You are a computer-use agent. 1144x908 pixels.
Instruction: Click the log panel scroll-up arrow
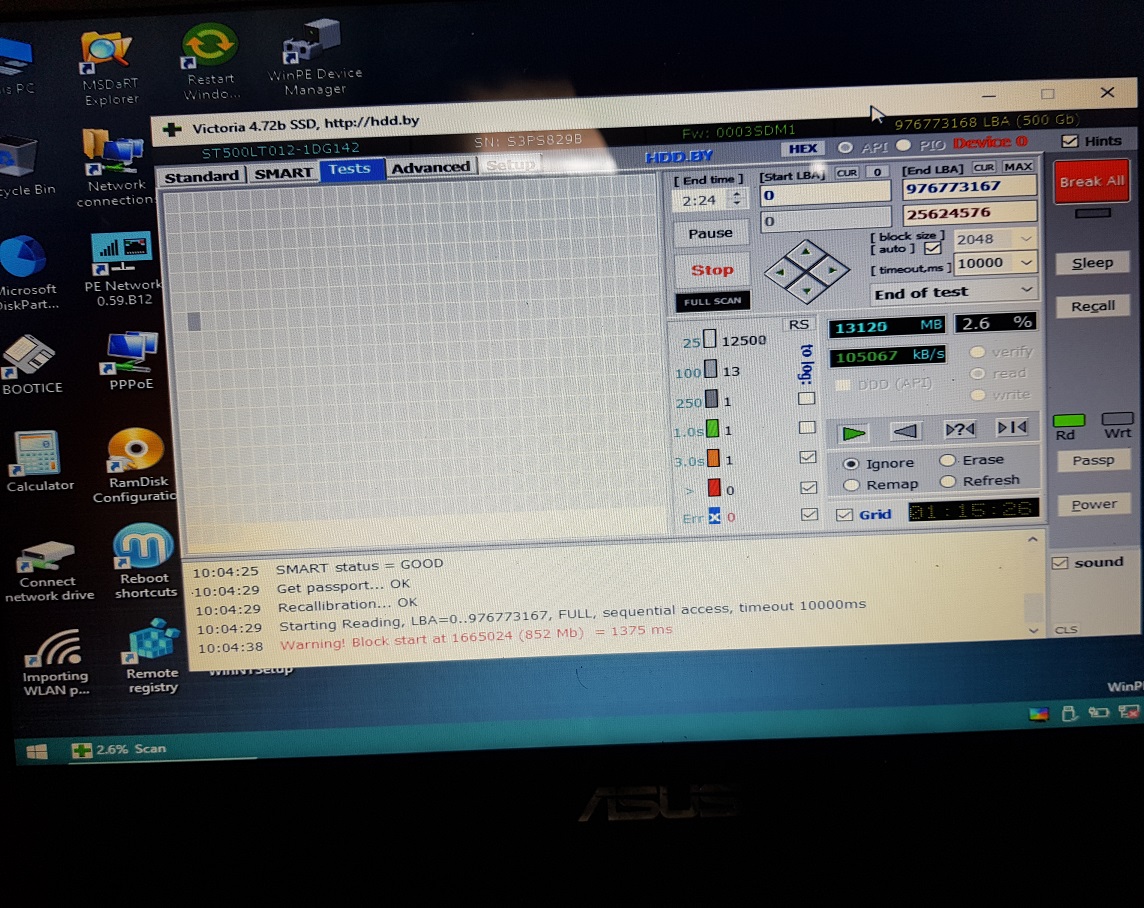point(1032,540)
